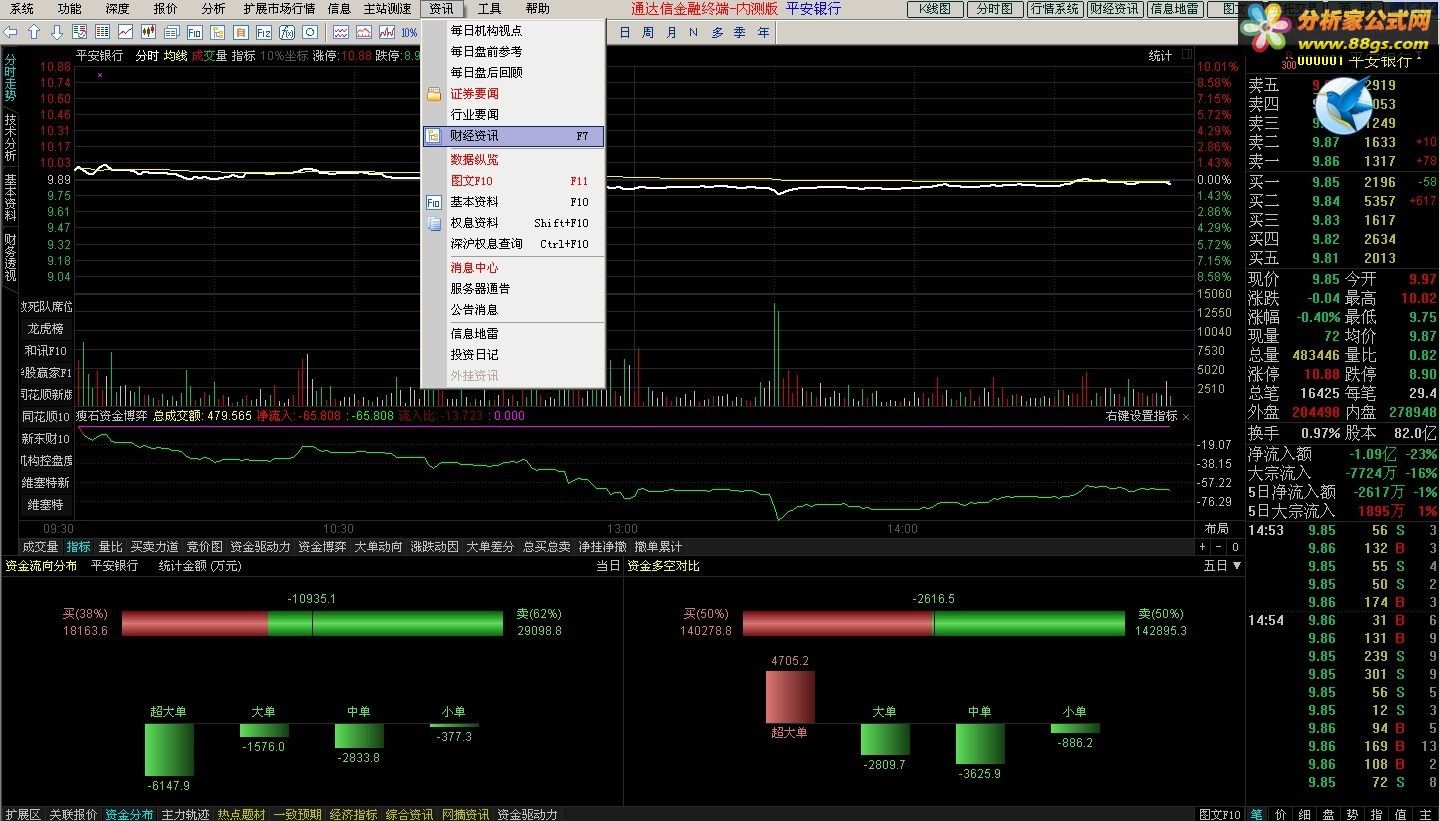This screenshot has height=821, width=1440.
Task: Open the 热点题材 bottom tab
Action: tap(242, 814)
